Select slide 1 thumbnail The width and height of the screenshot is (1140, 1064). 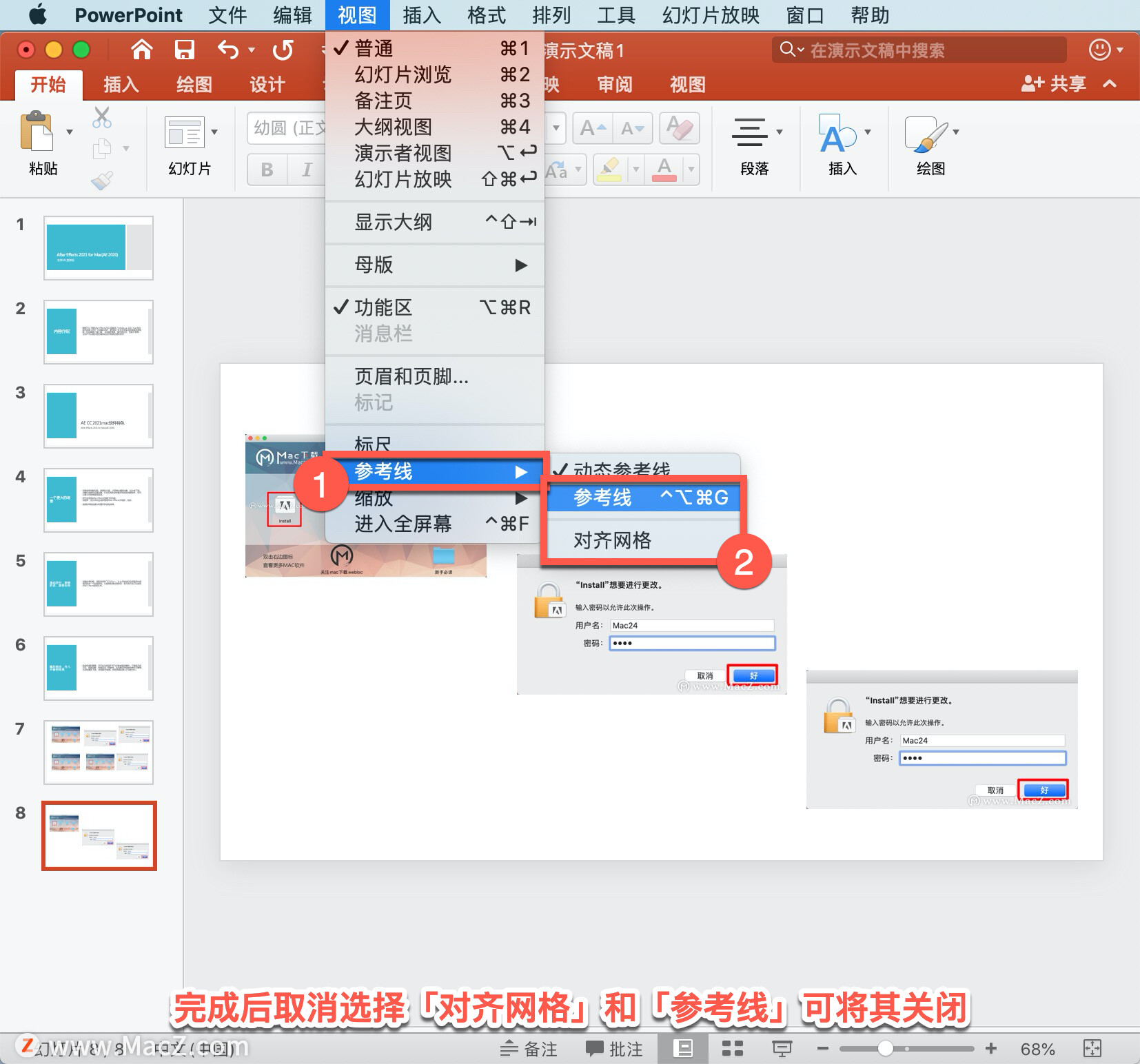(99, 247)
